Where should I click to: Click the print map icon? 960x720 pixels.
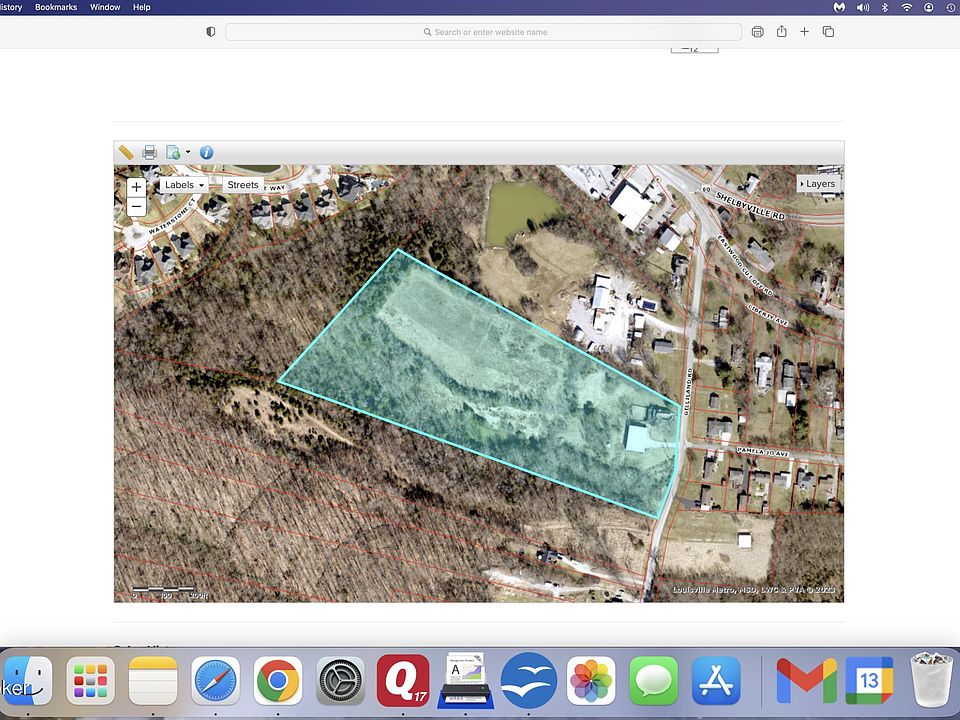coord(149,153)
